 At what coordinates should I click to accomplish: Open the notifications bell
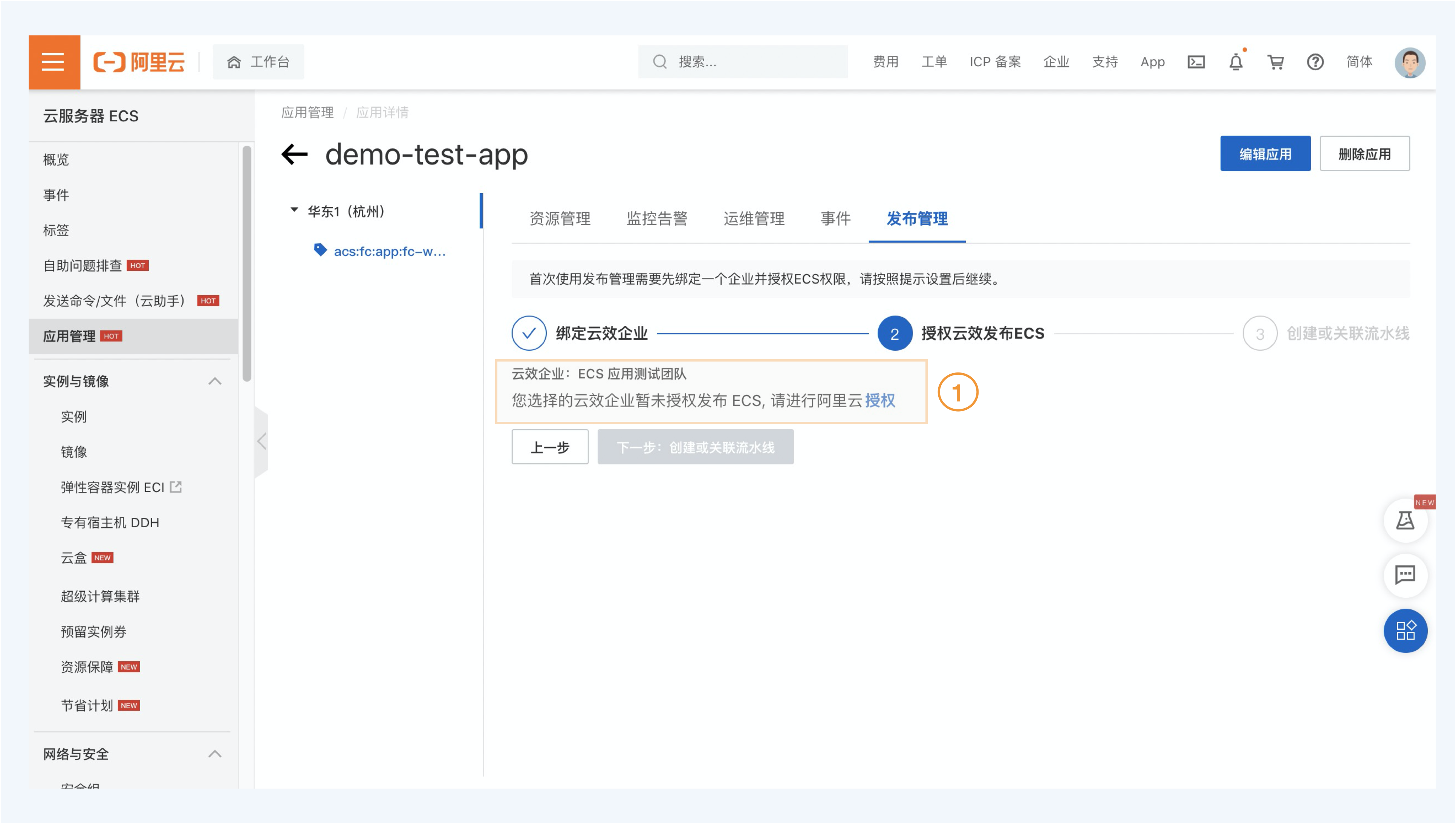point(1236,62)
